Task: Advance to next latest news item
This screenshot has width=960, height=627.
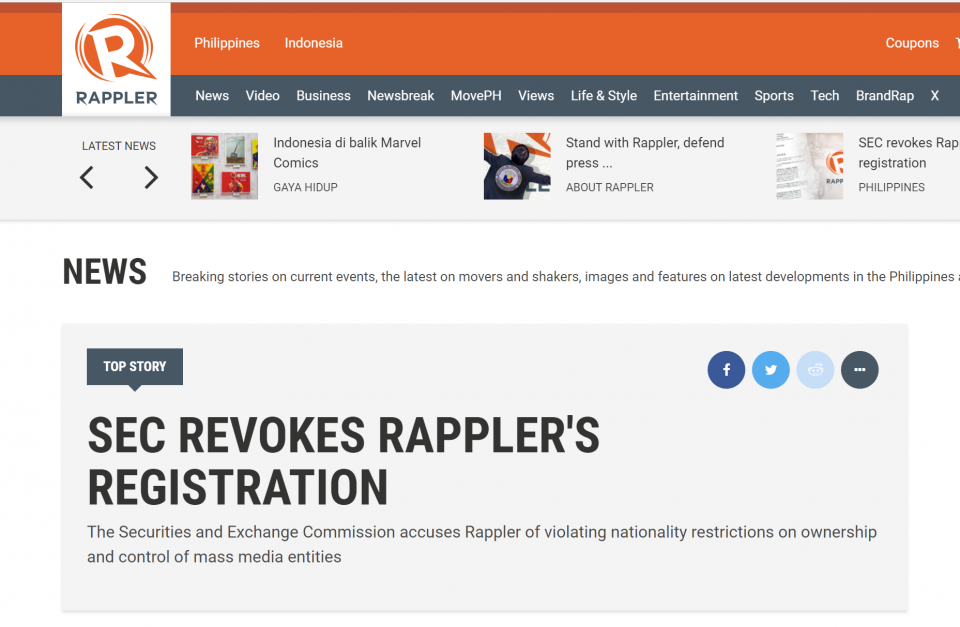Action: click(151, 178)
